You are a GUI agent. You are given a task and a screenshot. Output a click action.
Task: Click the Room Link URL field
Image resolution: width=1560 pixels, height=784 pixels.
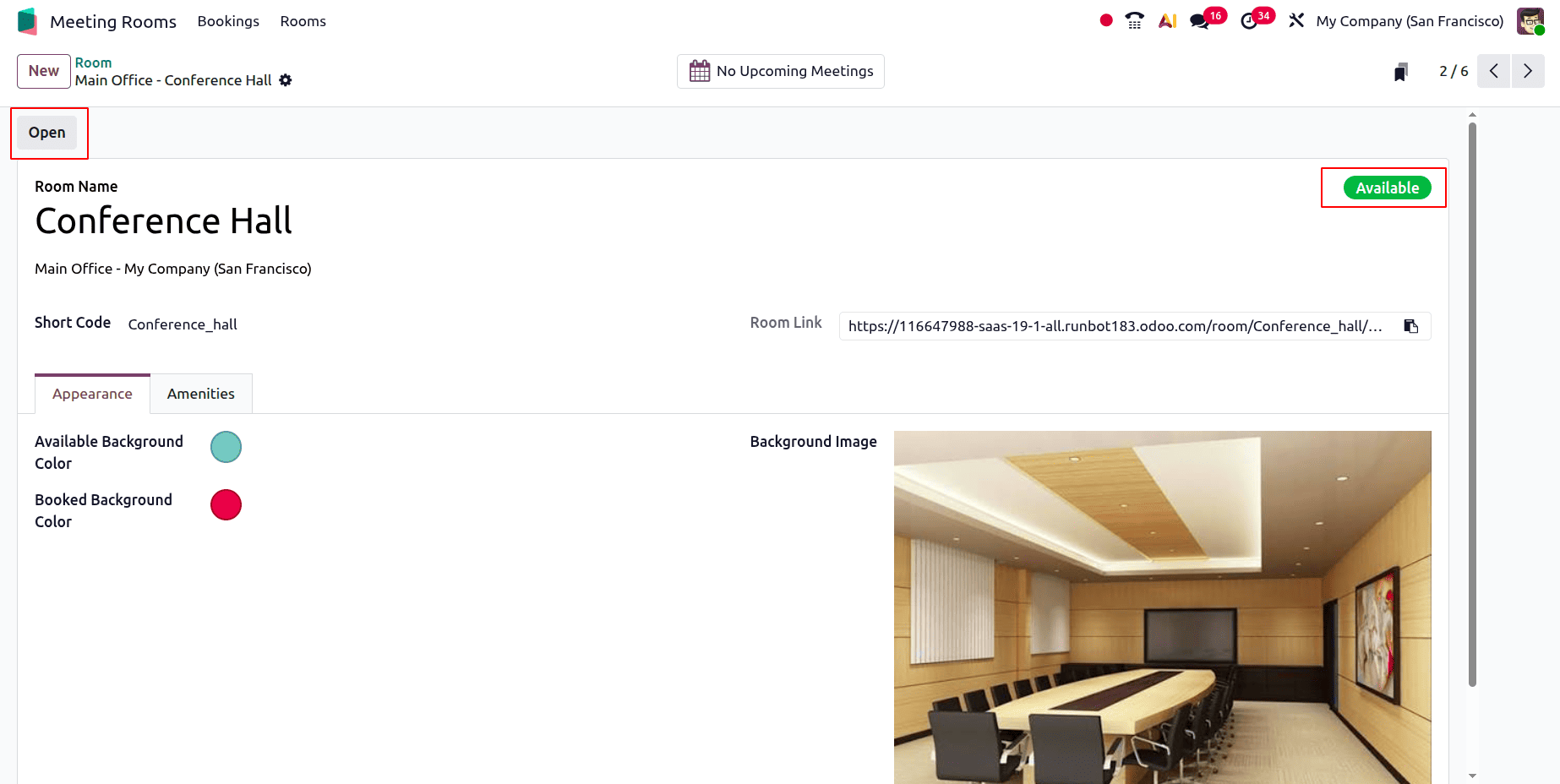tap(1115, 326)
